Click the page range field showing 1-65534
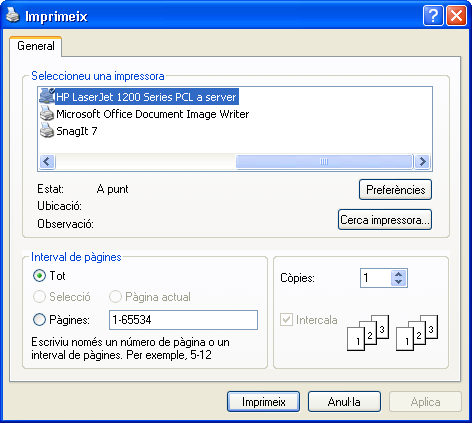This screenshot has width=472, height=423. coord(183,320)
